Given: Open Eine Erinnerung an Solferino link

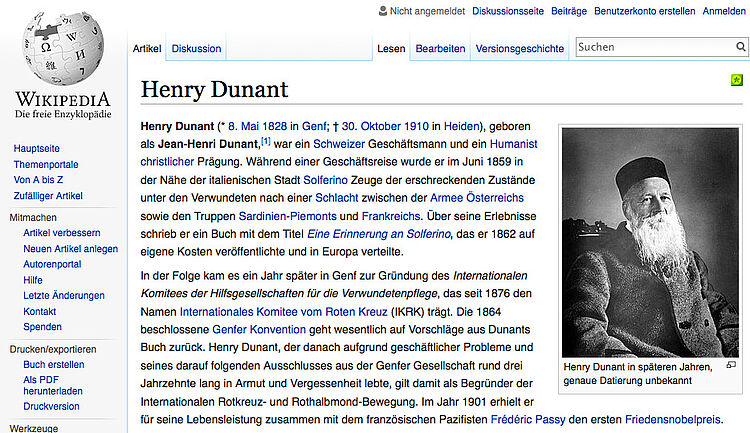Looking at the screenshot, I should (379, 234).
